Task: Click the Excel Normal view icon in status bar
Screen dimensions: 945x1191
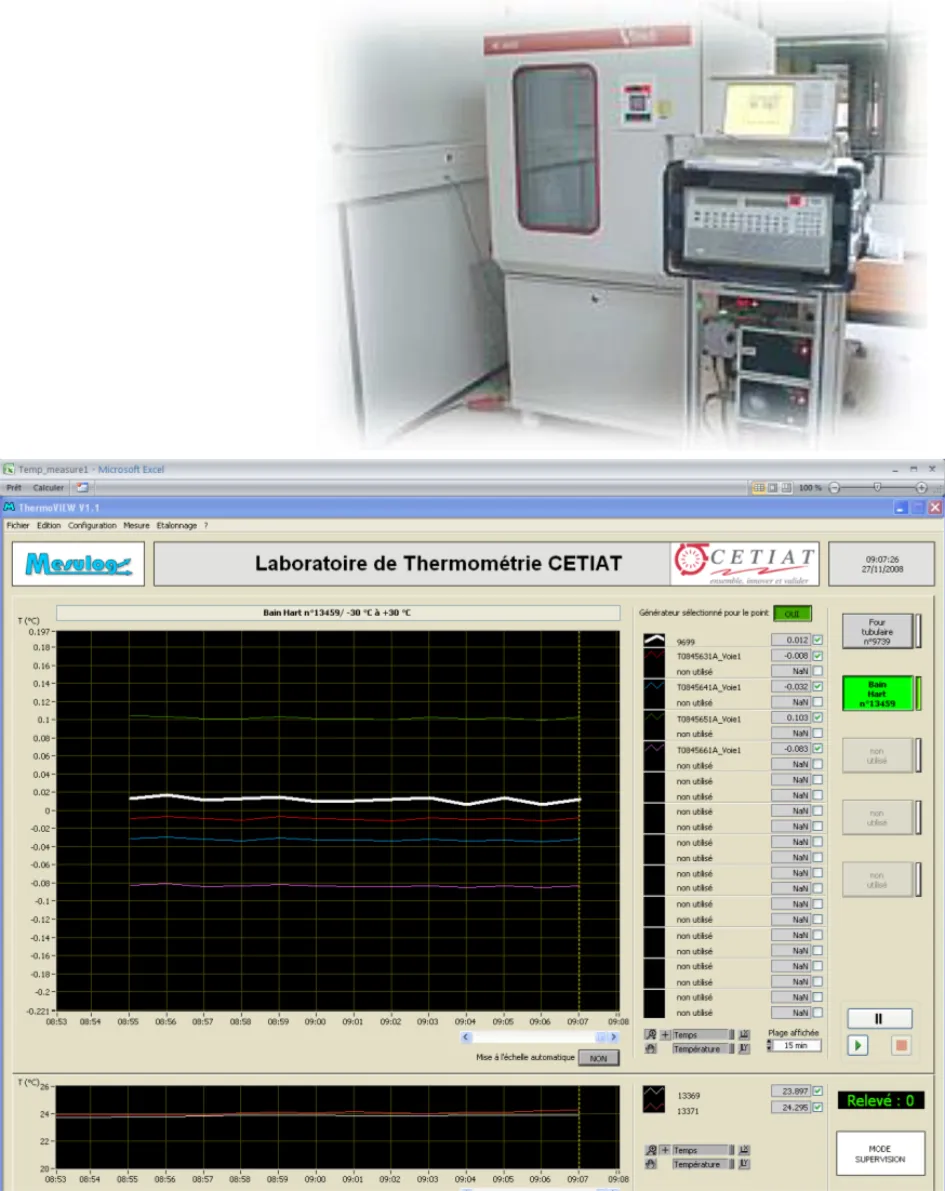Action: tap(758, 488)
